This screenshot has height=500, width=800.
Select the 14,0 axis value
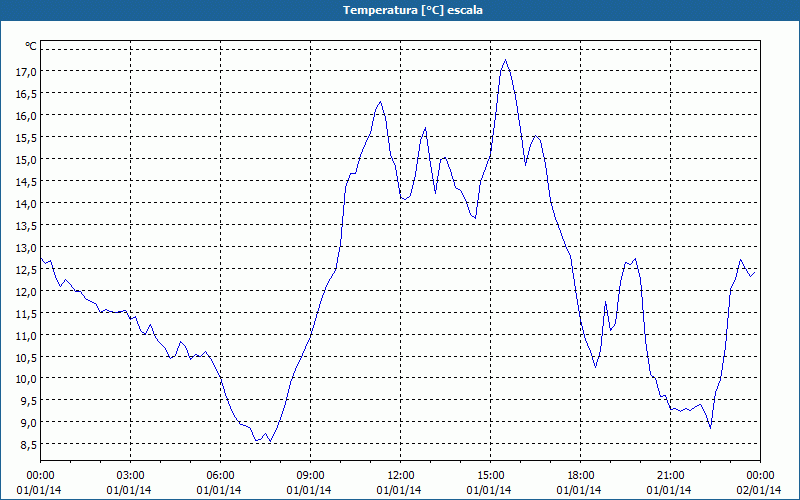click(x=26, y=204)
